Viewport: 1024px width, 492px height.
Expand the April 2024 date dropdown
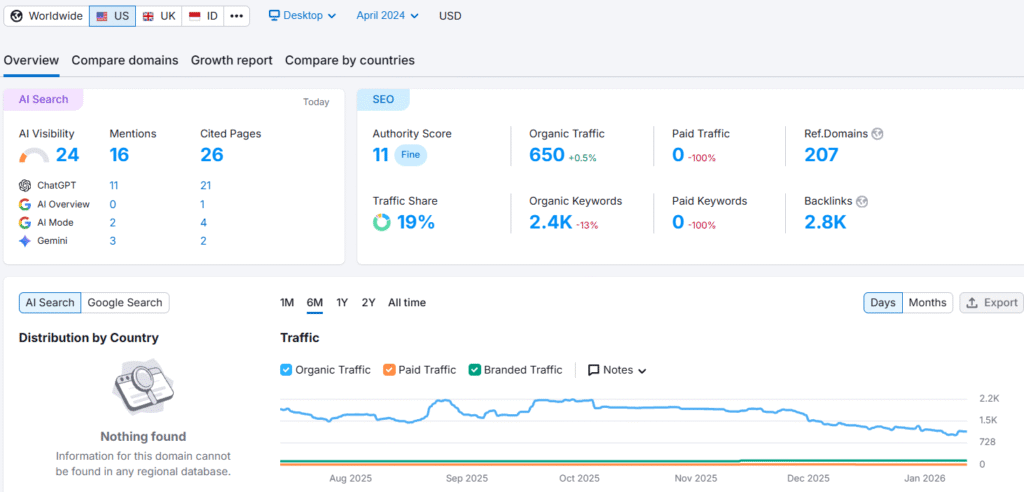pyautogui.click(x=387, y=16)
